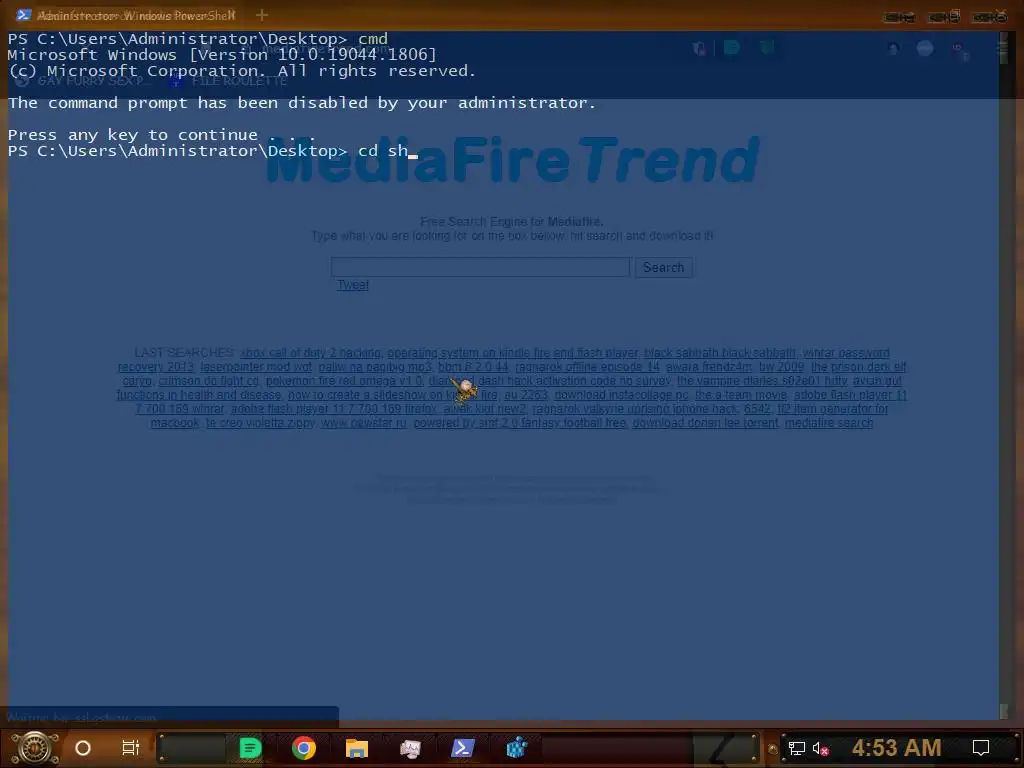Click 'Microsoft Windows [Version 10.0.19044.1806]' line

221,55
